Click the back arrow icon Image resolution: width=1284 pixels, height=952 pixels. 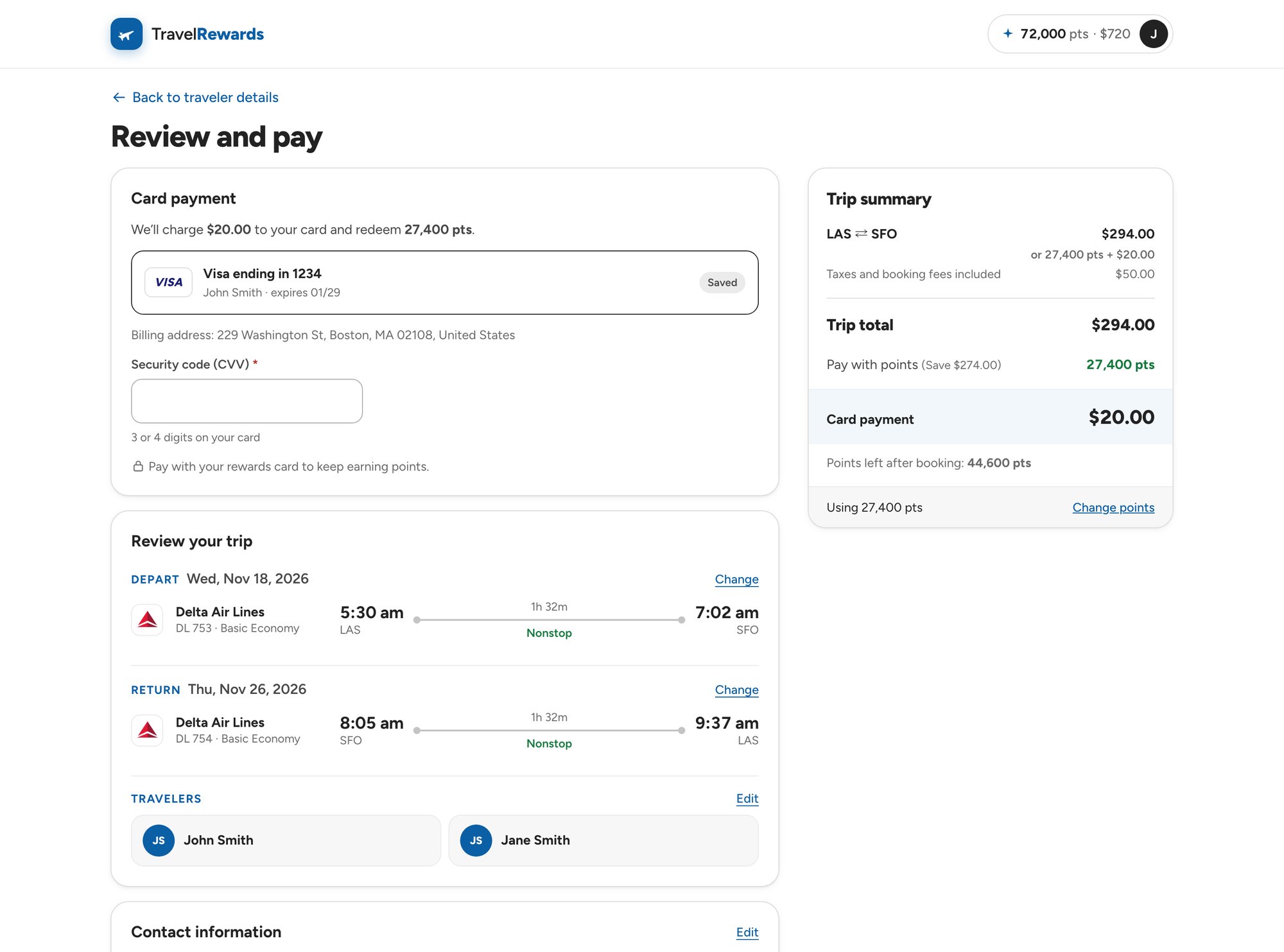(x=119, y=97)
